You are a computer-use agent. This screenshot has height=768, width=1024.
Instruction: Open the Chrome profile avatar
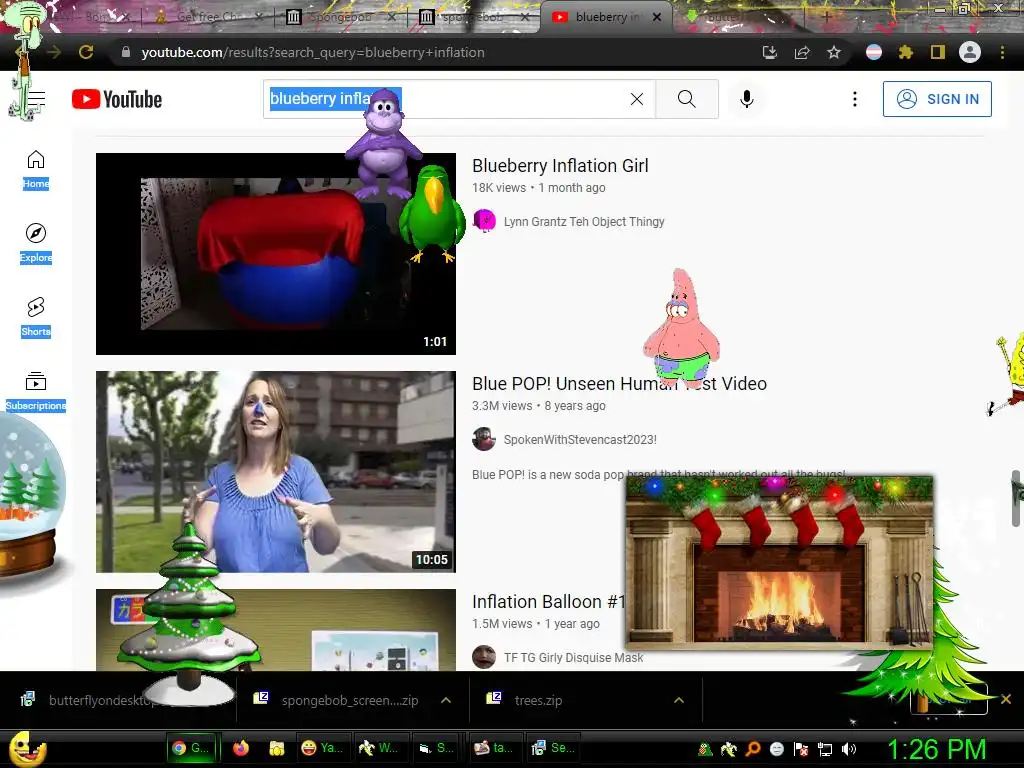(x=970, y=52)
